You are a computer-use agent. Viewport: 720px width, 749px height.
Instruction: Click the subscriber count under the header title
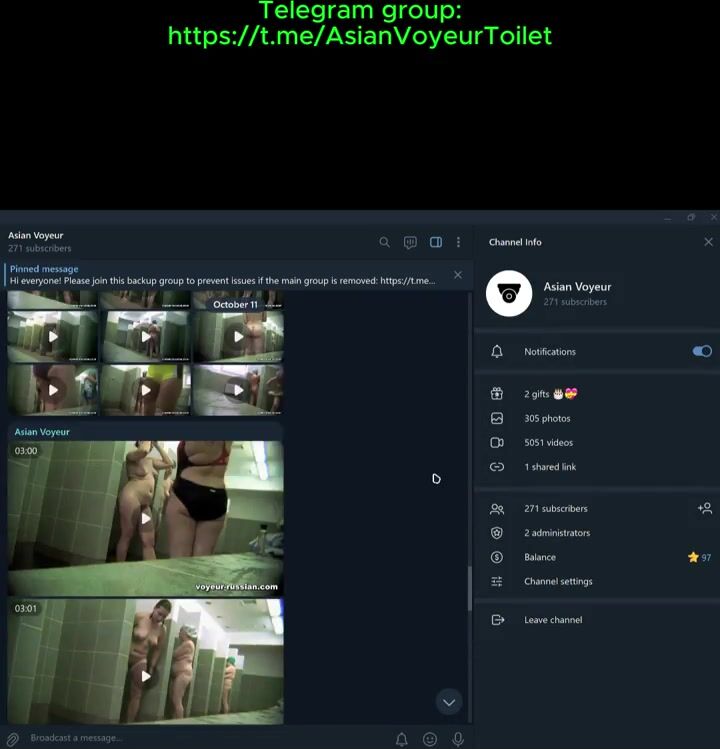(40, 248)
